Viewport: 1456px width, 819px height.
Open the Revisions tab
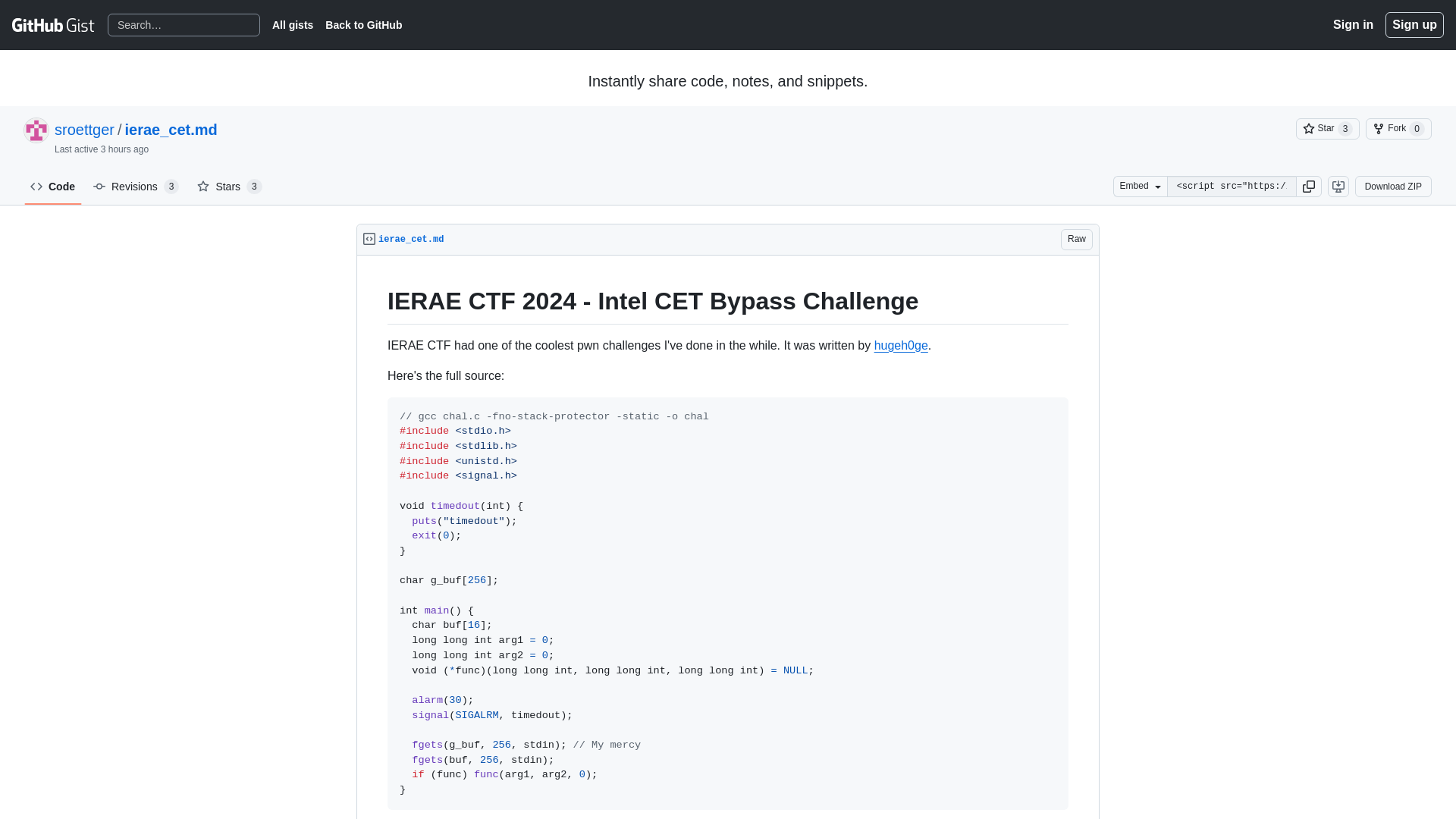click(x=136, y=187)
